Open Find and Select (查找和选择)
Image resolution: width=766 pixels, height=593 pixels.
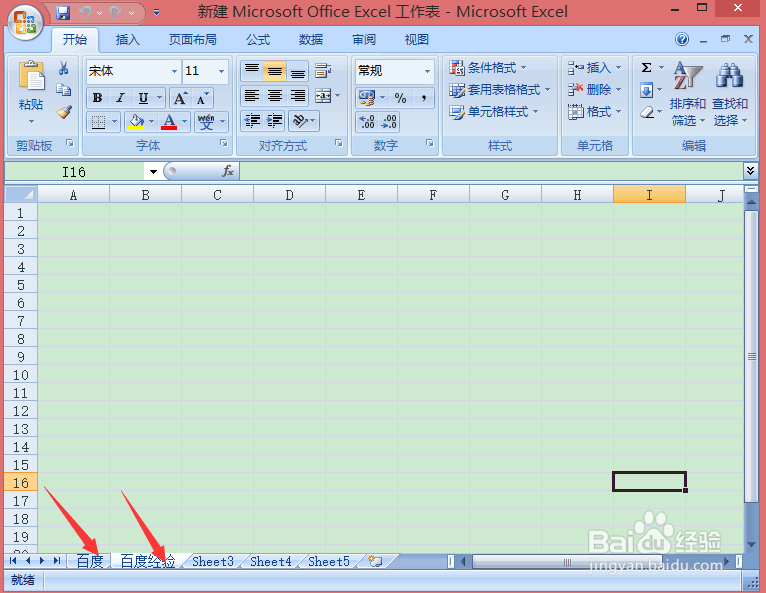(730, 94)
